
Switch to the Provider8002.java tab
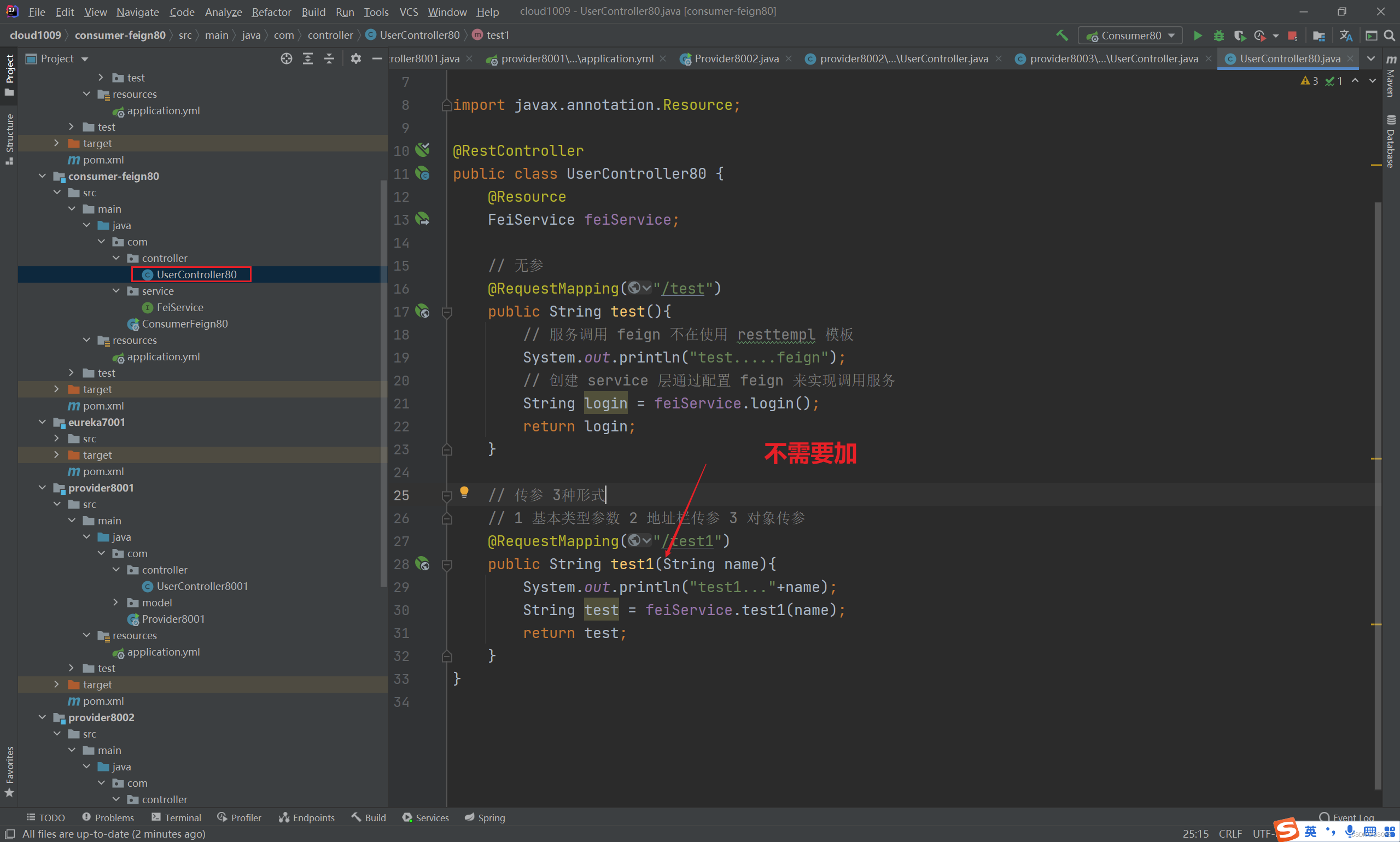pos(736,59)
